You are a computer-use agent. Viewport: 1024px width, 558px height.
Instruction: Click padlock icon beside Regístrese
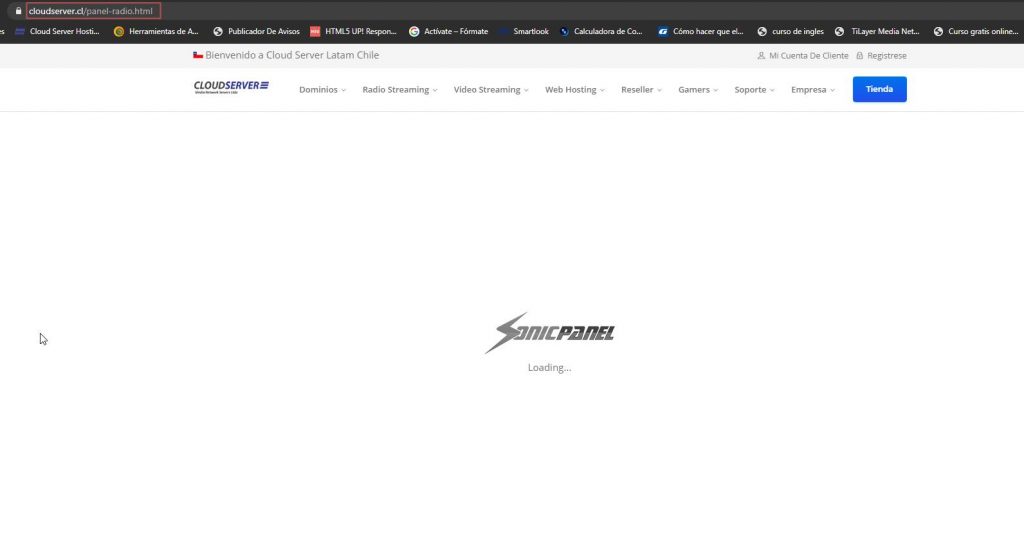[x=859, y=56]
